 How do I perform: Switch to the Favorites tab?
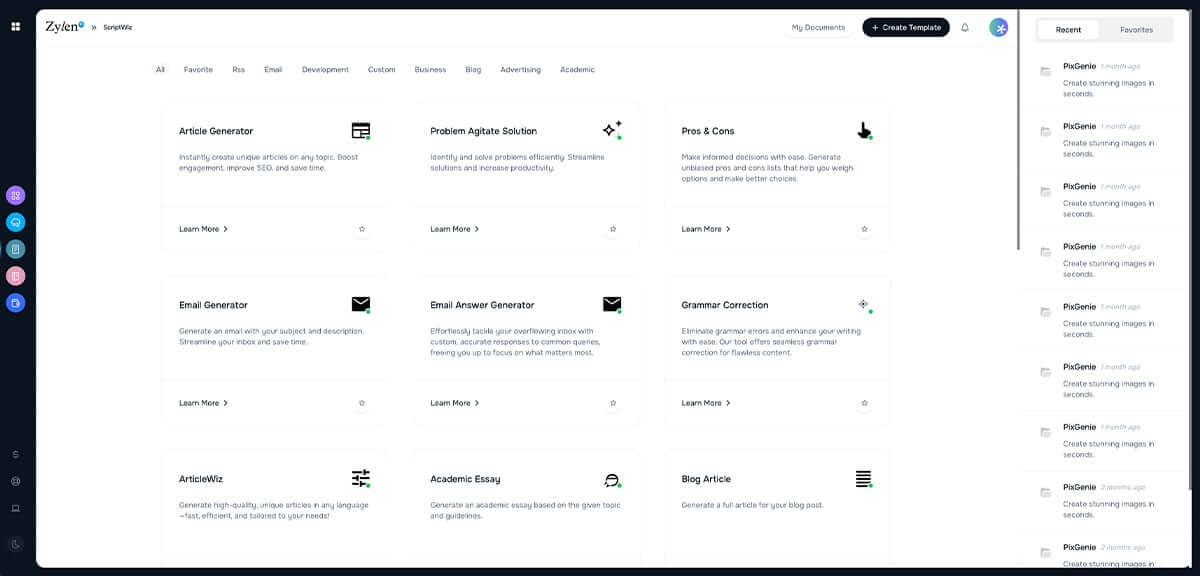coord(1136,30)
